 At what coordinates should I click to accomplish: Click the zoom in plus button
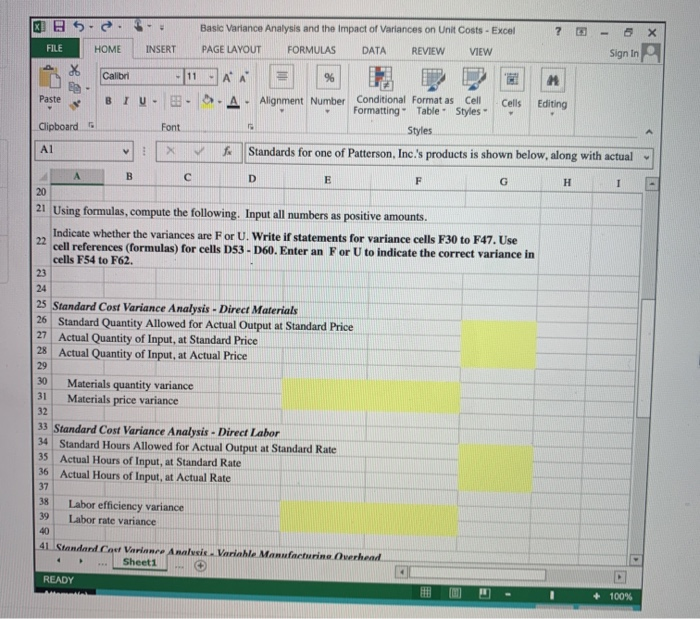(596, 596)
